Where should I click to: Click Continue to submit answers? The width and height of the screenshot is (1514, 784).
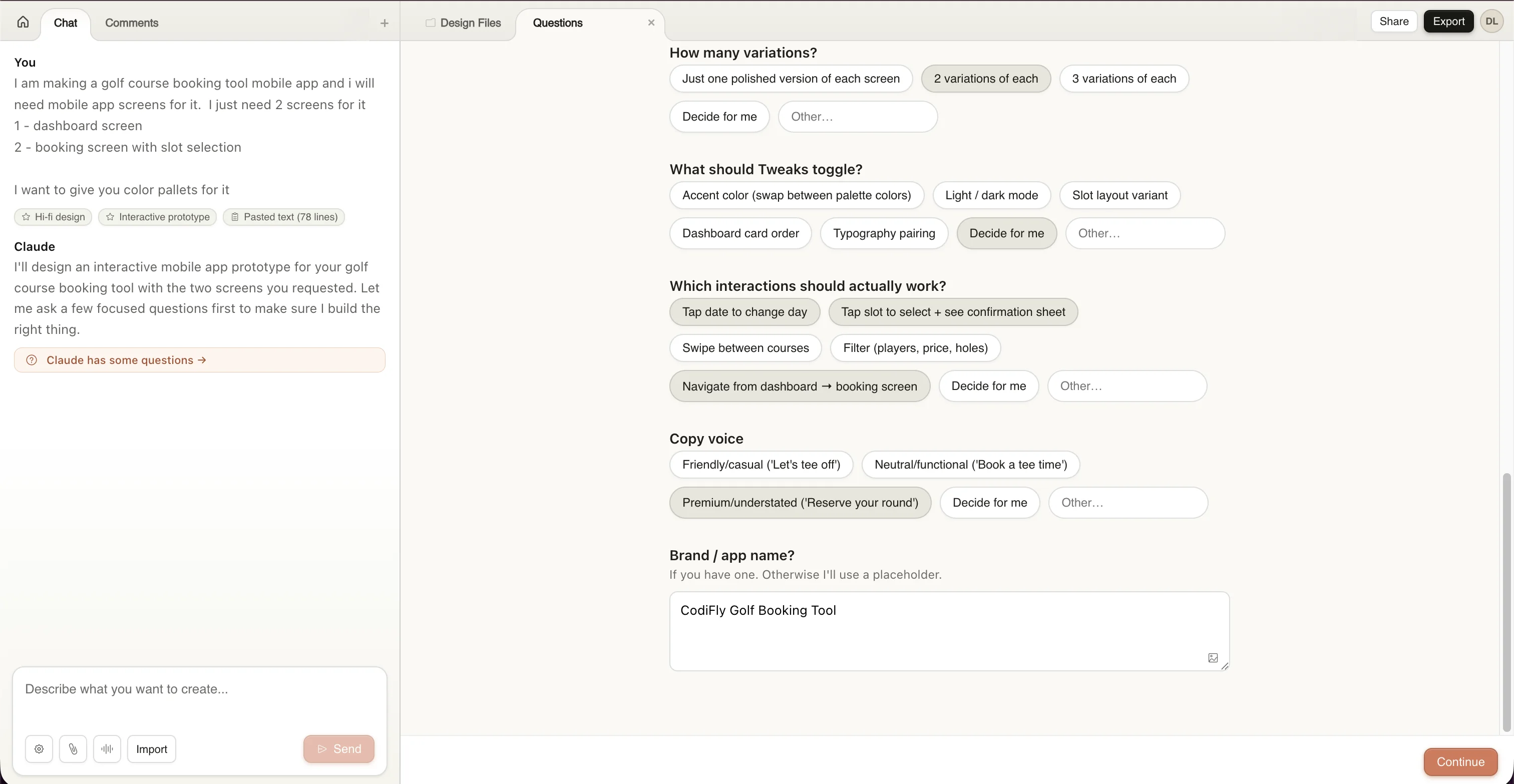pos(1460,761)
